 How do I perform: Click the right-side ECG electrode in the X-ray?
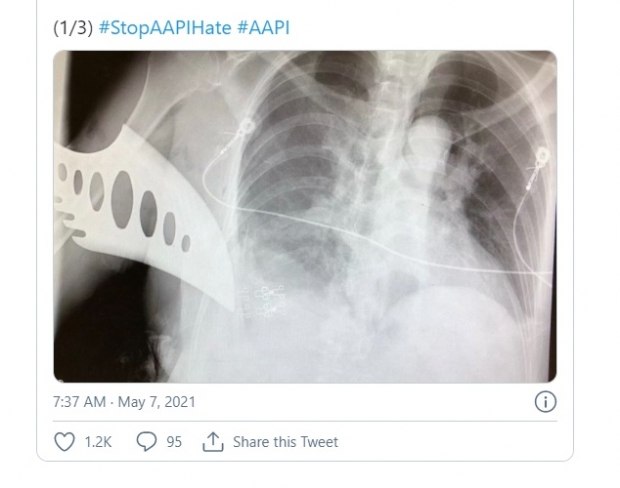pos(541,156)
